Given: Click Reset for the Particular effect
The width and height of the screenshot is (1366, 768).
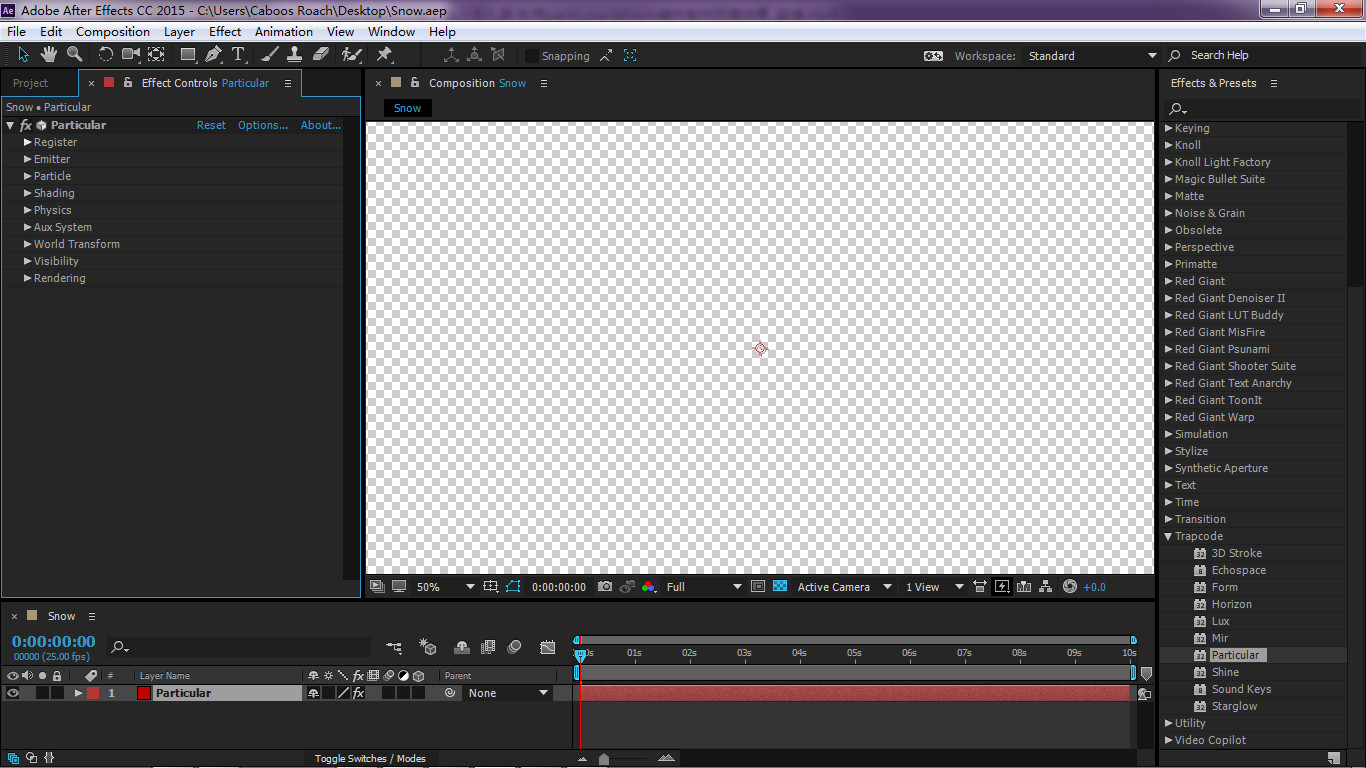Looking at the screenshot, I should coord(211,125).
